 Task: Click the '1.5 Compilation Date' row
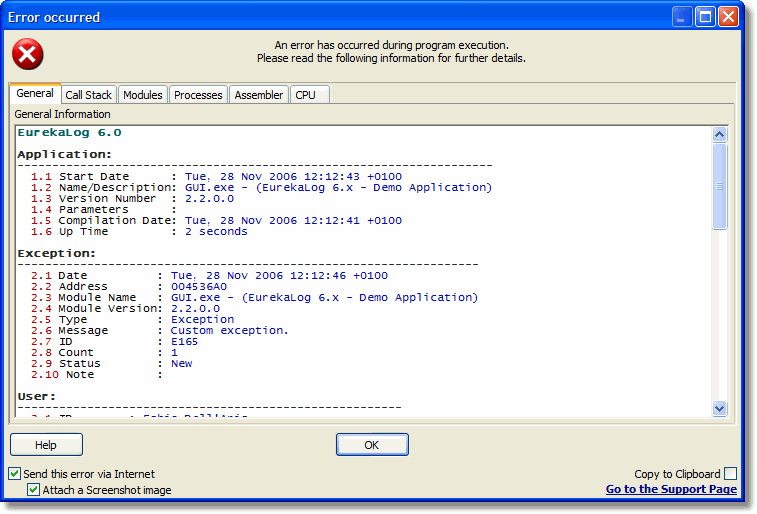click(216, 221)
